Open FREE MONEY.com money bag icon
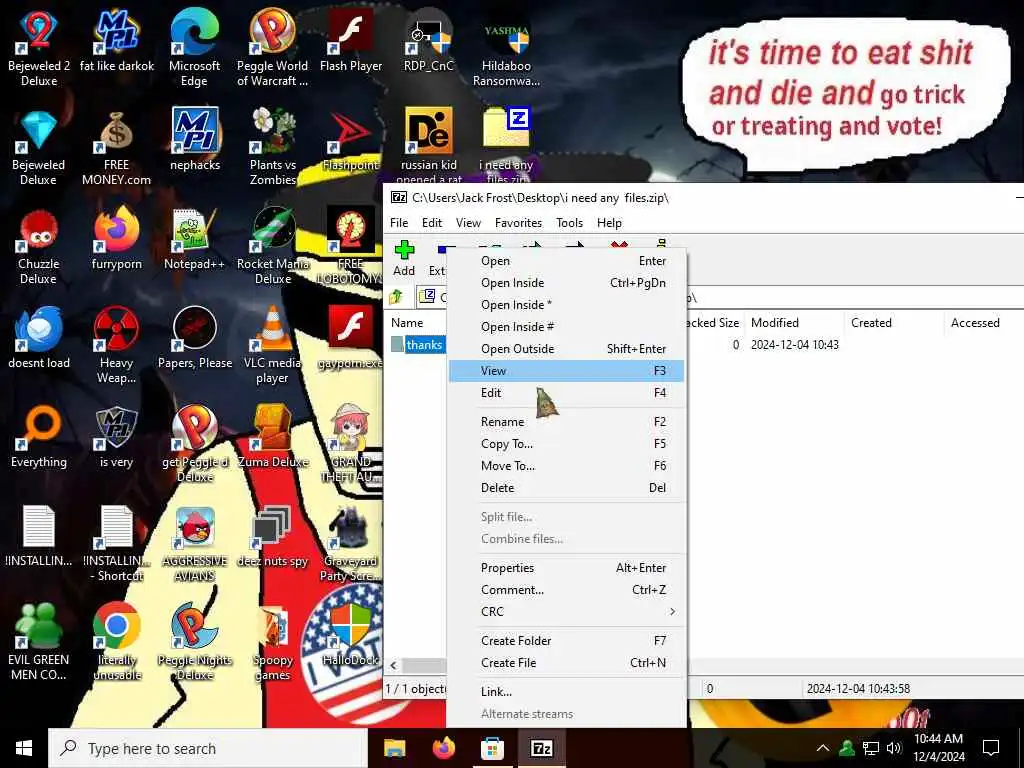 116,146
